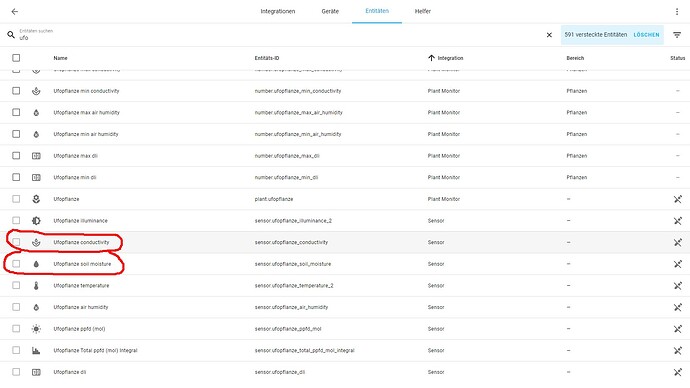Check the Ufopflanze max dli row
This screenshot has width=690, height=388.
16,155
